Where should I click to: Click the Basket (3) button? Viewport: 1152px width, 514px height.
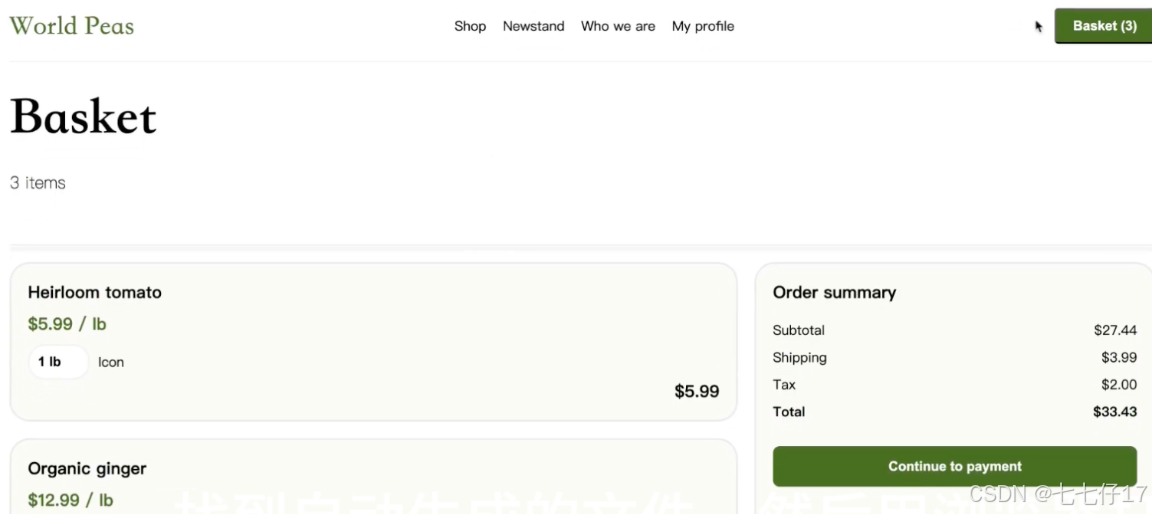point(1104,26)
